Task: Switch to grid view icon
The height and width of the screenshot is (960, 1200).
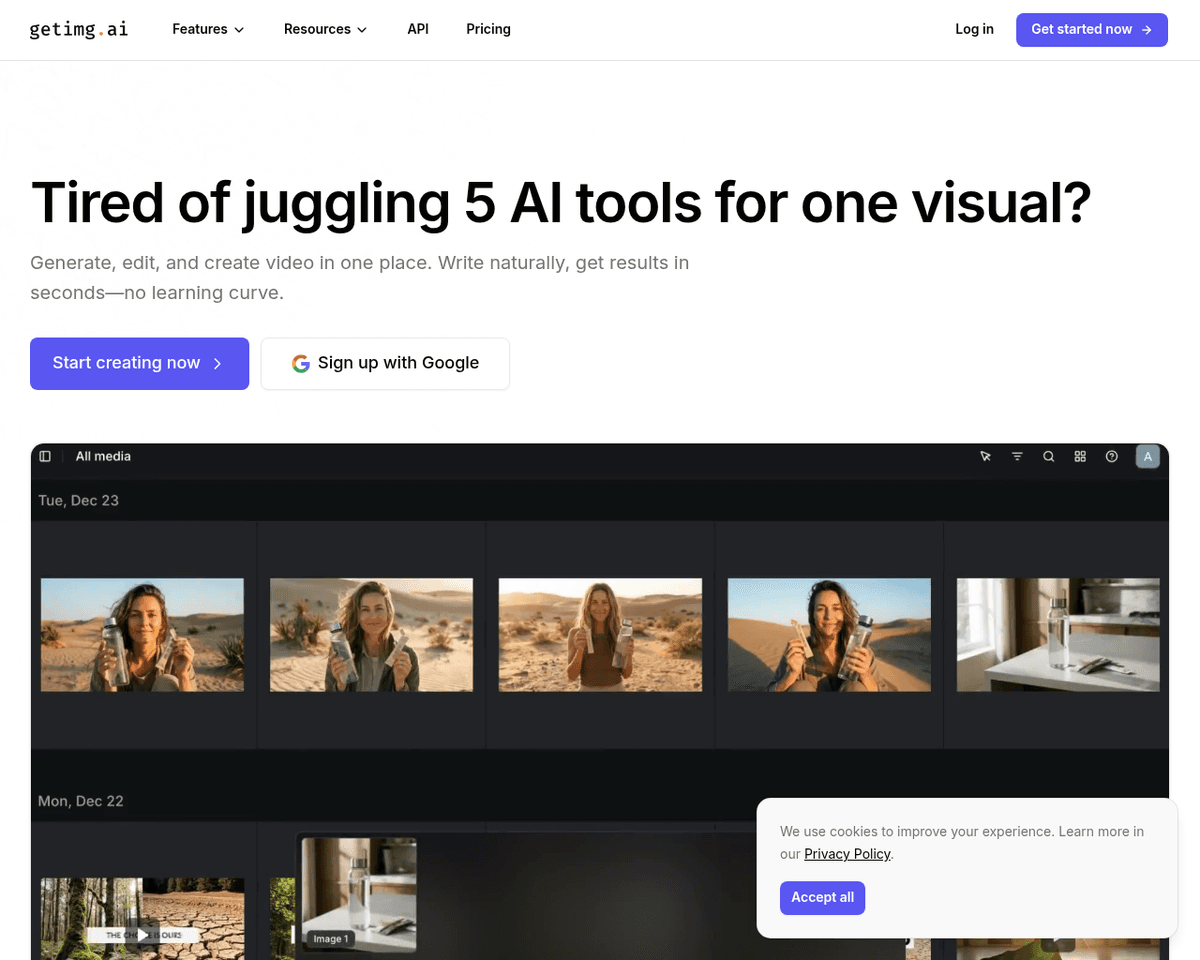Action: point(1080,456)
